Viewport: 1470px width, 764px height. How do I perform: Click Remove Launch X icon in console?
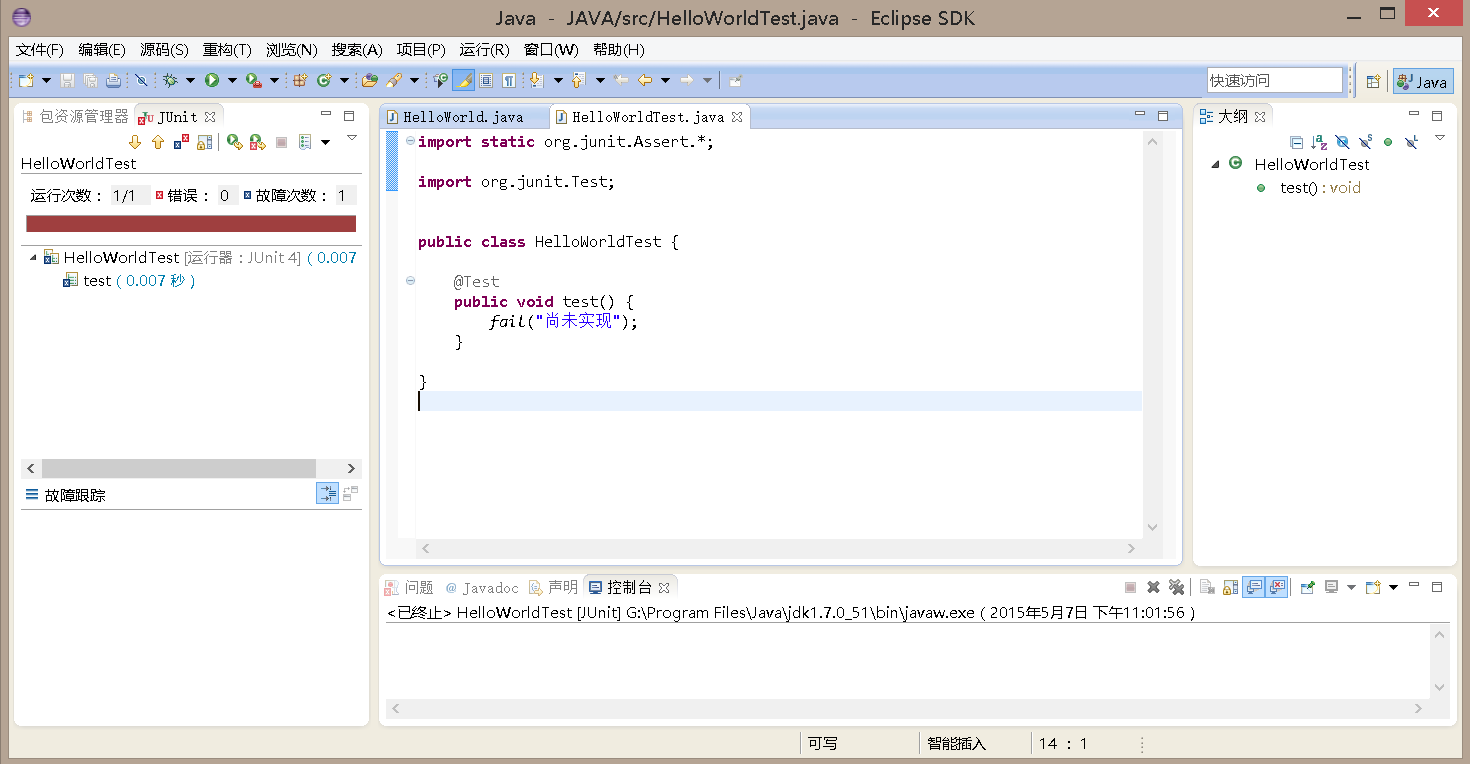click(1153, 587)
